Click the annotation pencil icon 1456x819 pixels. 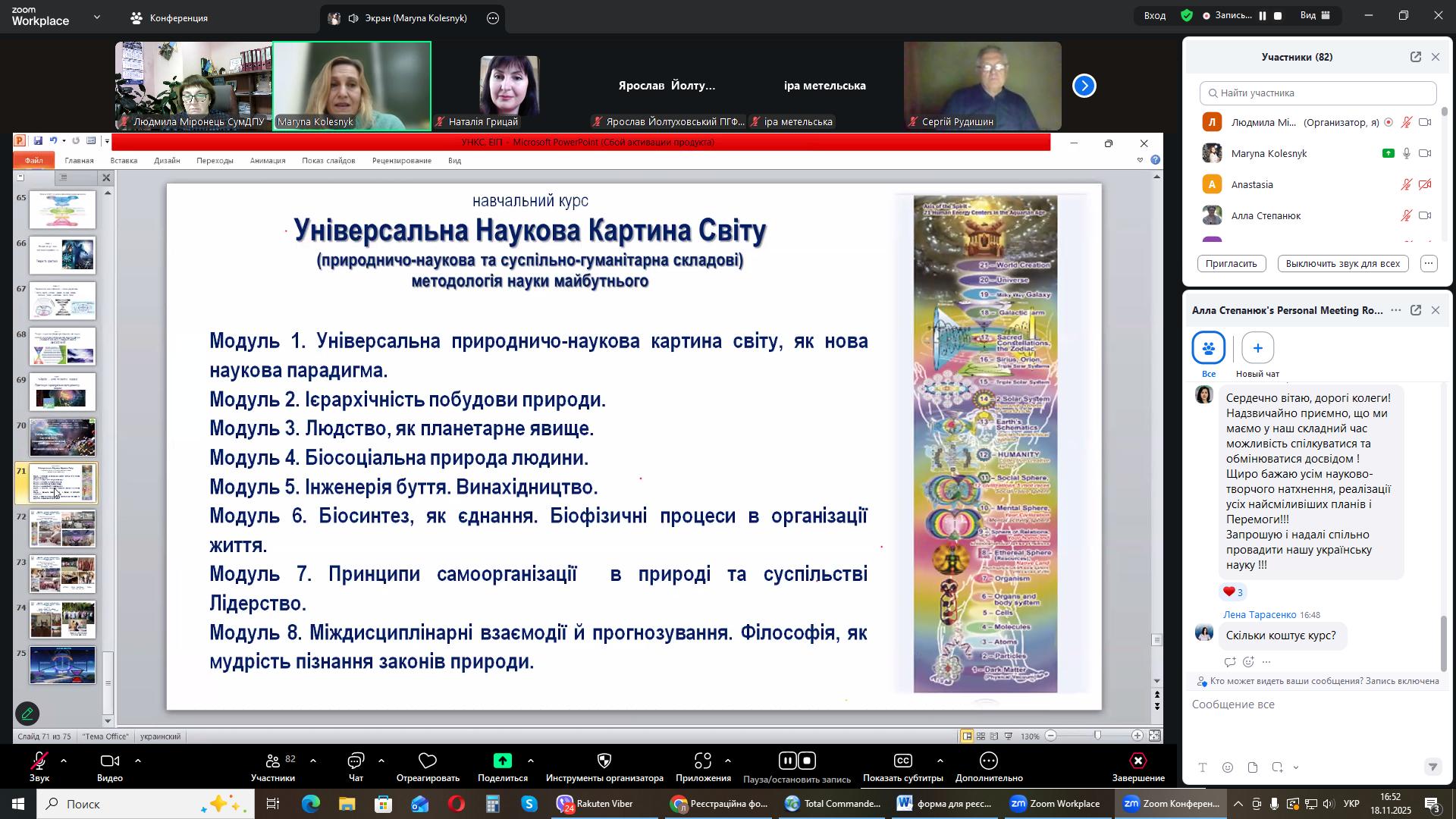27,714
